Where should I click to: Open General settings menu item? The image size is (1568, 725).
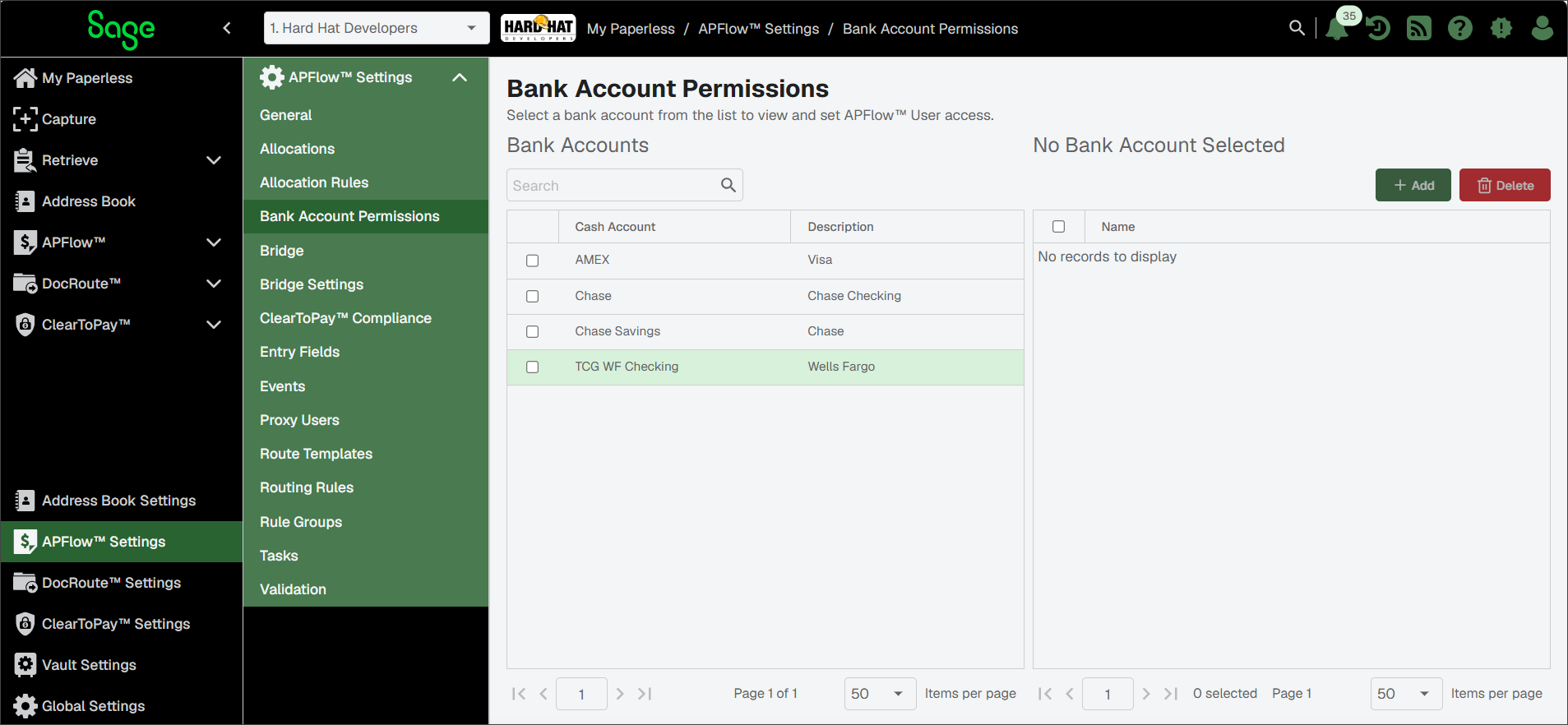coord(366,115)
